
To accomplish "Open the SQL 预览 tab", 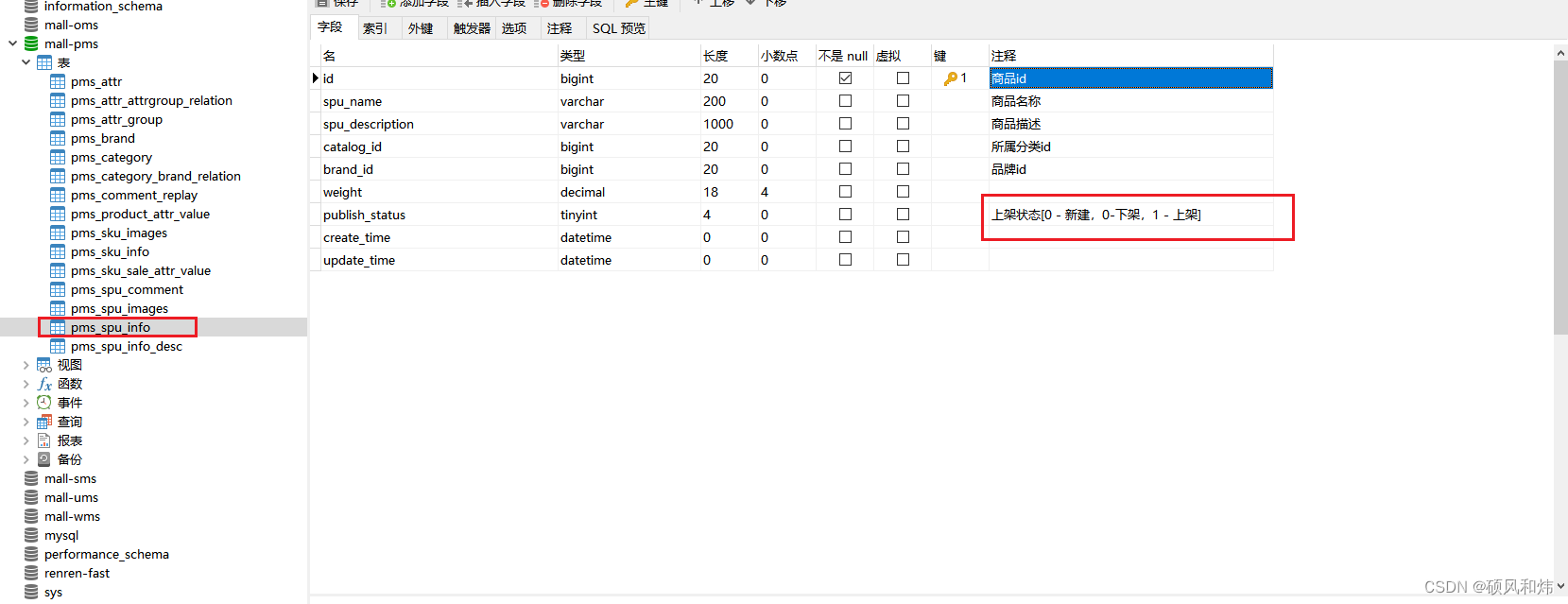I will coord(619,28).
